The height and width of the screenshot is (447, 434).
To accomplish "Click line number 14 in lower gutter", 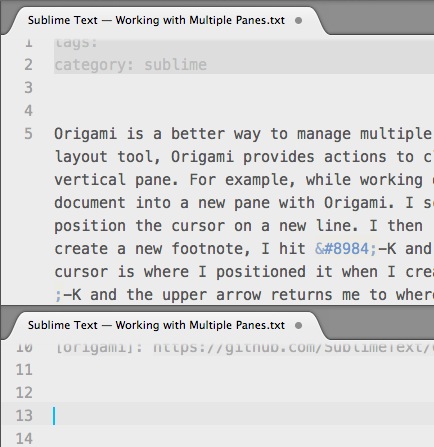I will coord(24,439).
